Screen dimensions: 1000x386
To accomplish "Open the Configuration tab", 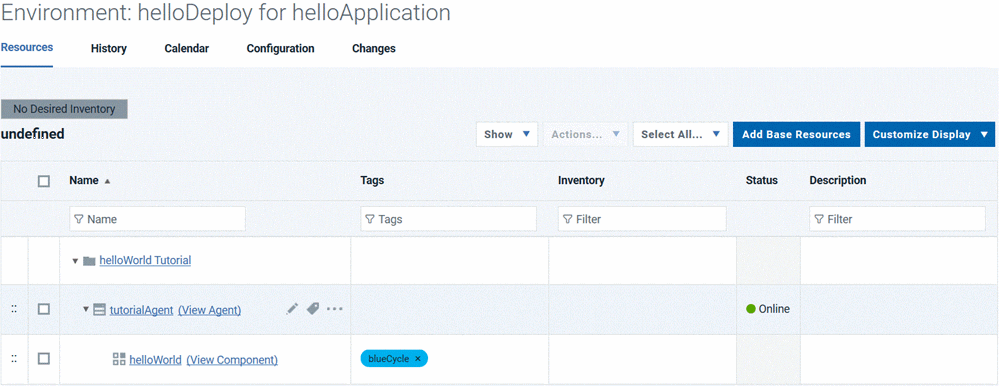I will click(281, 48).
